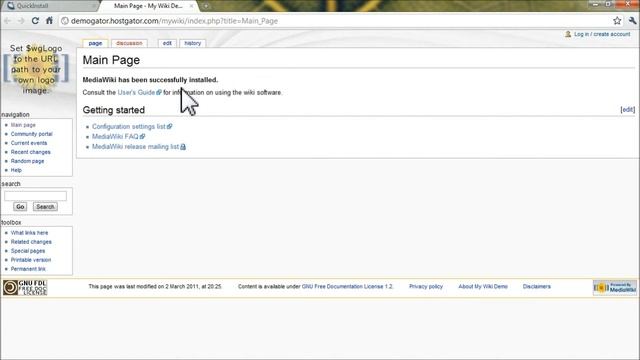Open a Random page

coord(27,161)
